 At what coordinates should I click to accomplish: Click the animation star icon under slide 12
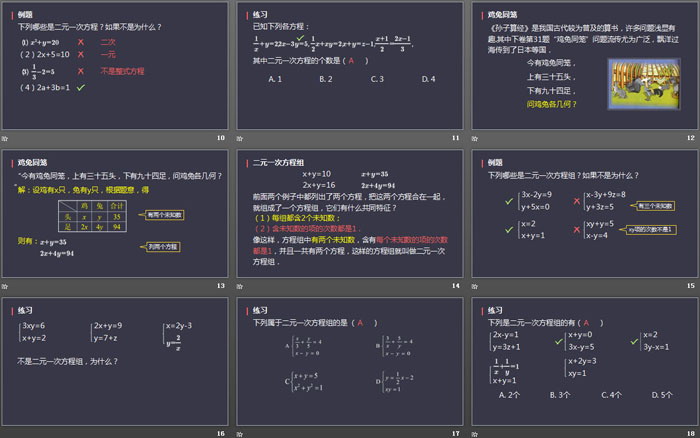[x=475, y=138]
